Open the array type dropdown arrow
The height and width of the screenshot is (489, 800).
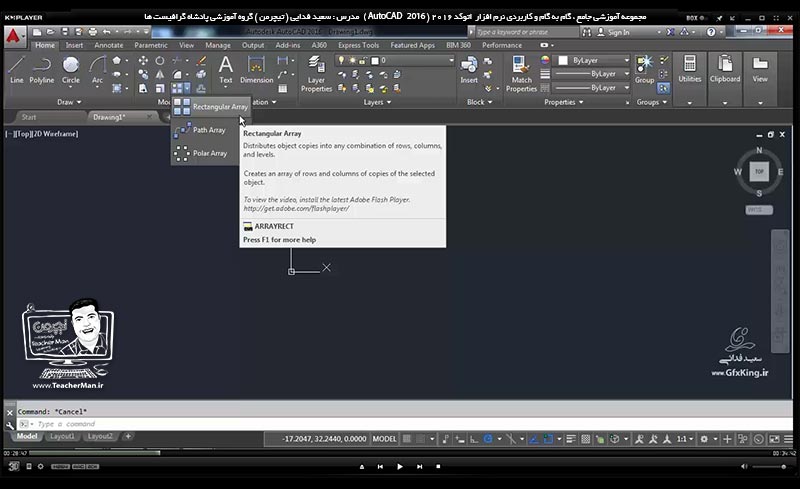tap(187, 89)
